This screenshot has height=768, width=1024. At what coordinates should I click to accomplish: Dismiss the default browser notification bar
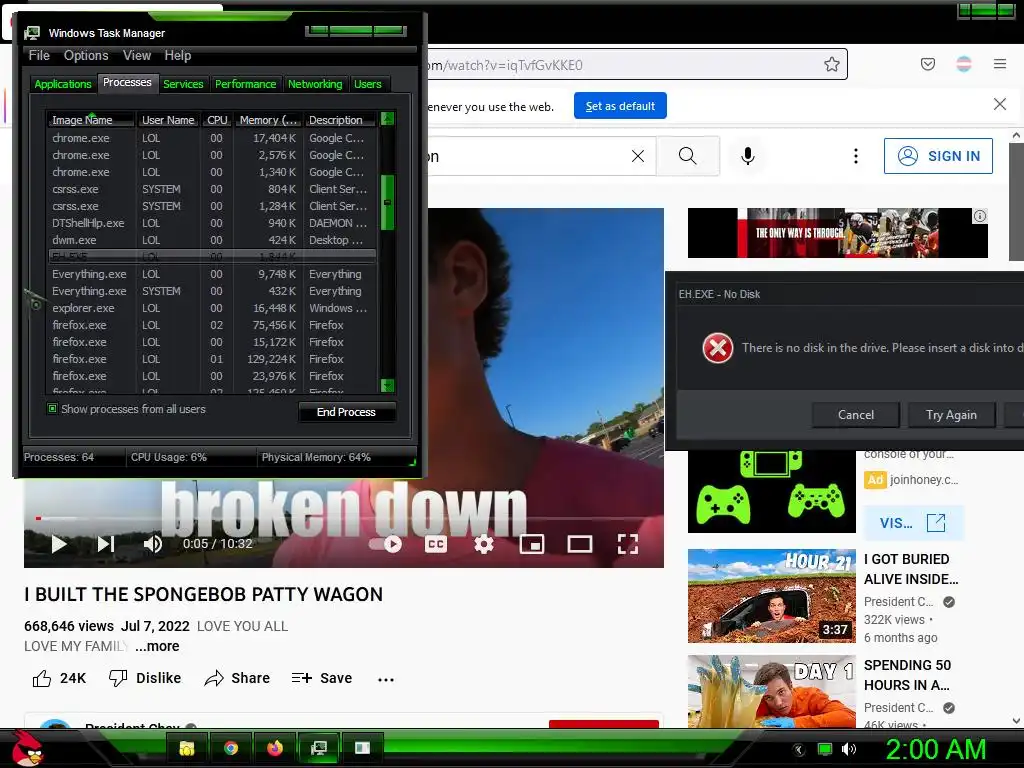[1000, 104]
